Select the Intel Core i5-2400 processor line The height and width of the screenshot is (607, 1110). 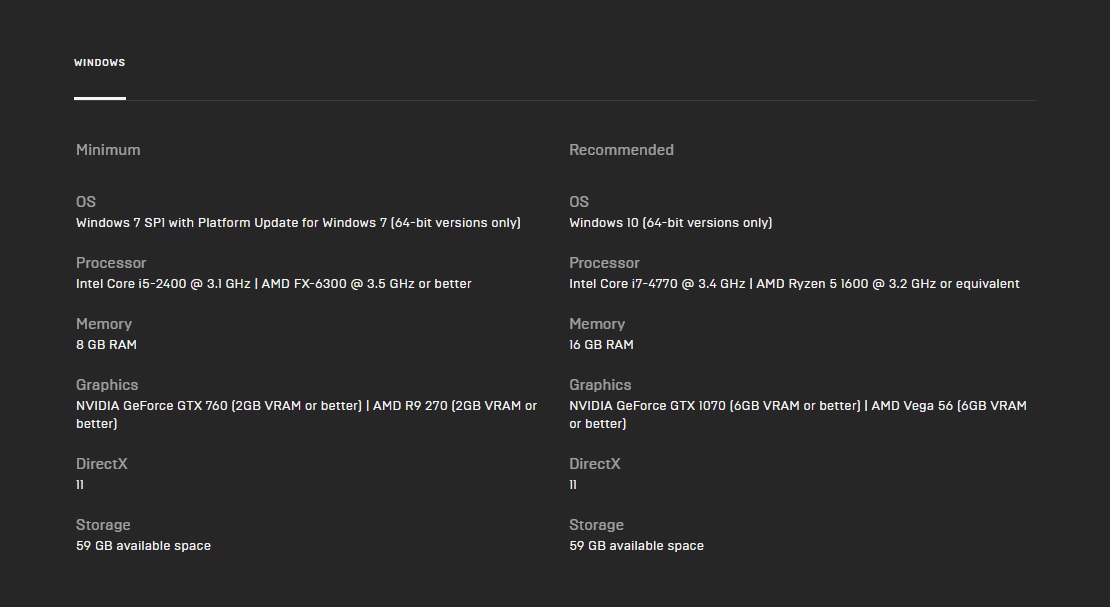(x=273, y=284)
